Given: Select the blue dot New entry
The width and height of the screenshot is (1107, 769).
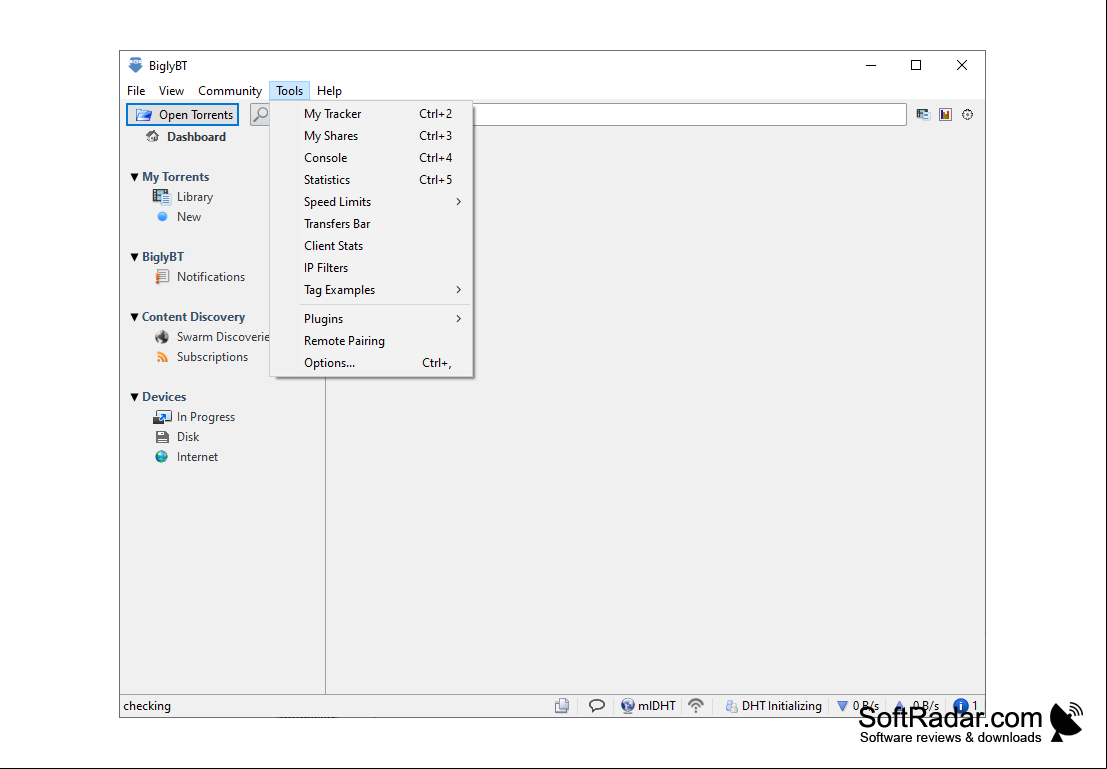Looking at the screenshot, I should coord(162,217).
